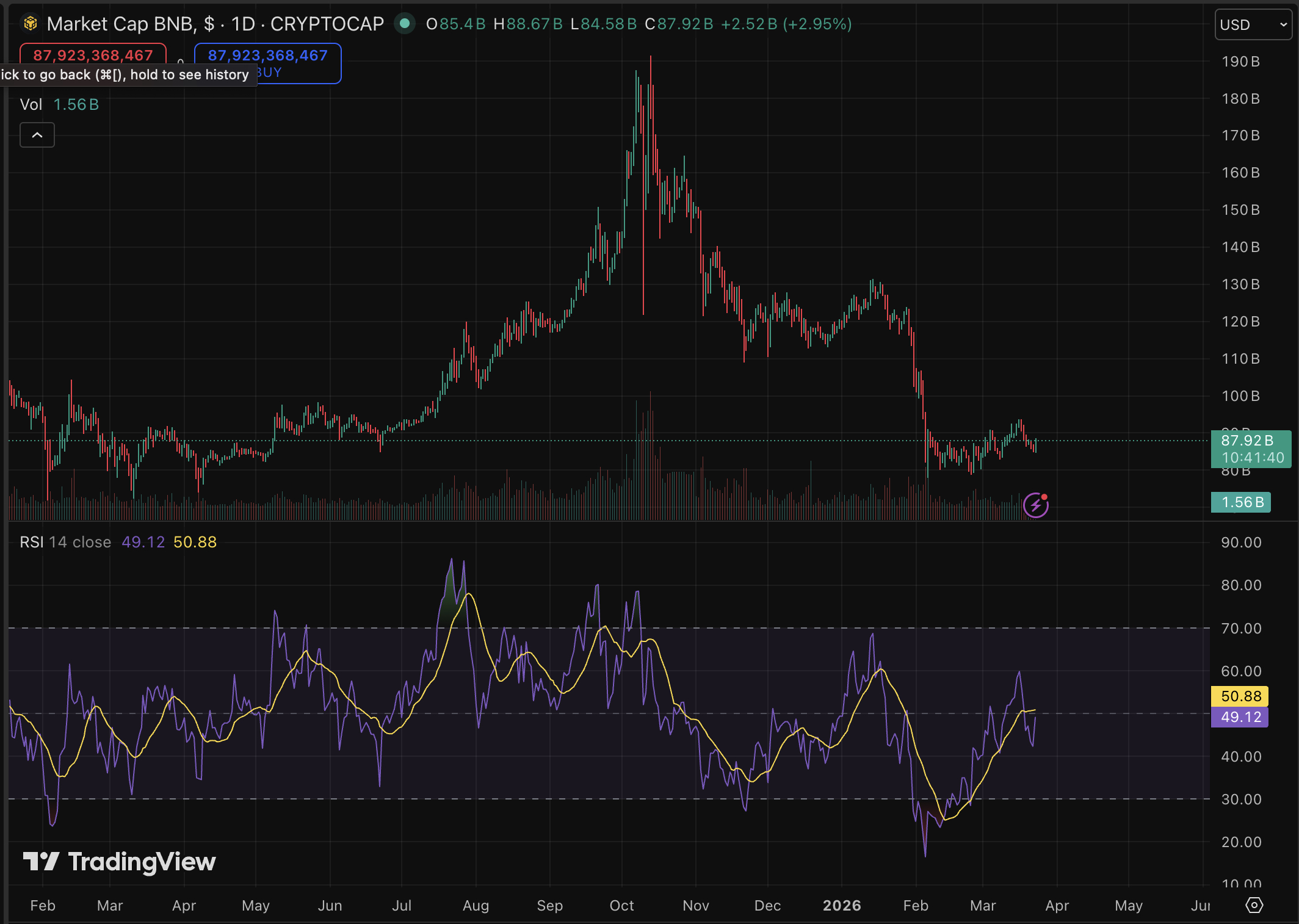Click the BNB coin logo icon

[30, 24]
